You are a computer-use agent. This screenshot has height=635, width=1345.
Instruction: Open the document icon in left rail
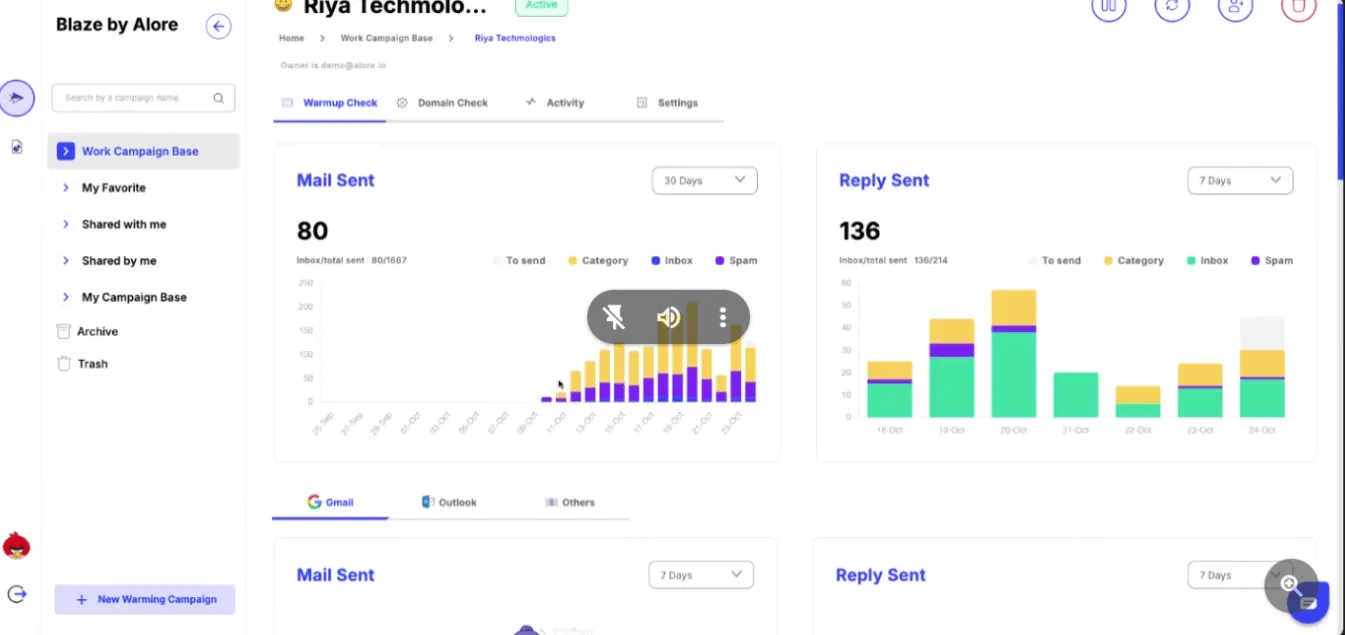click(17, 147)
